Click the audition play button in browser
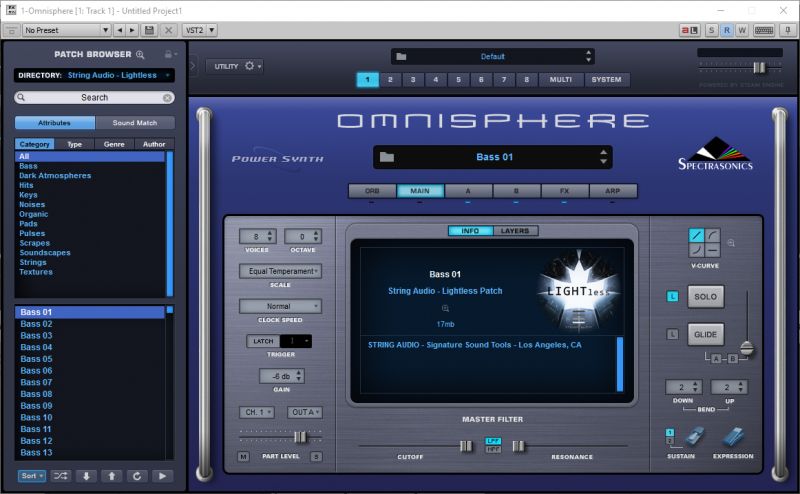 point(162,476)
